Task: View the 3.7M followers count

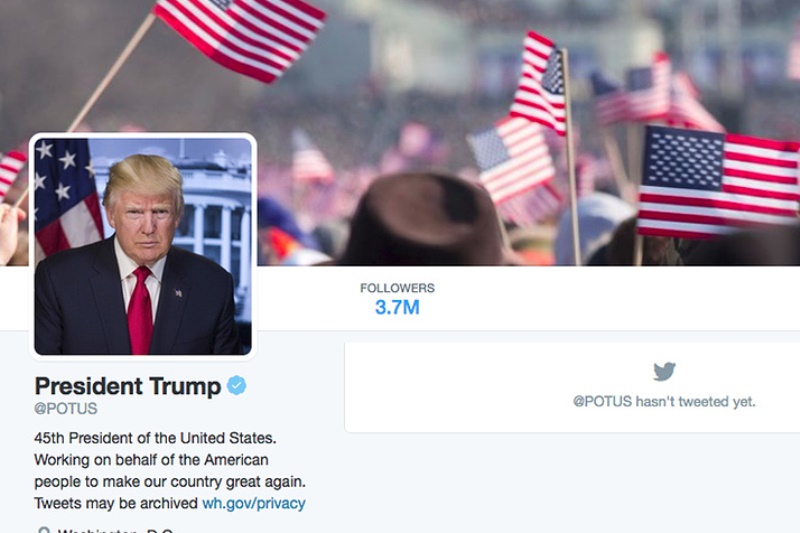Action: (397, 308)
